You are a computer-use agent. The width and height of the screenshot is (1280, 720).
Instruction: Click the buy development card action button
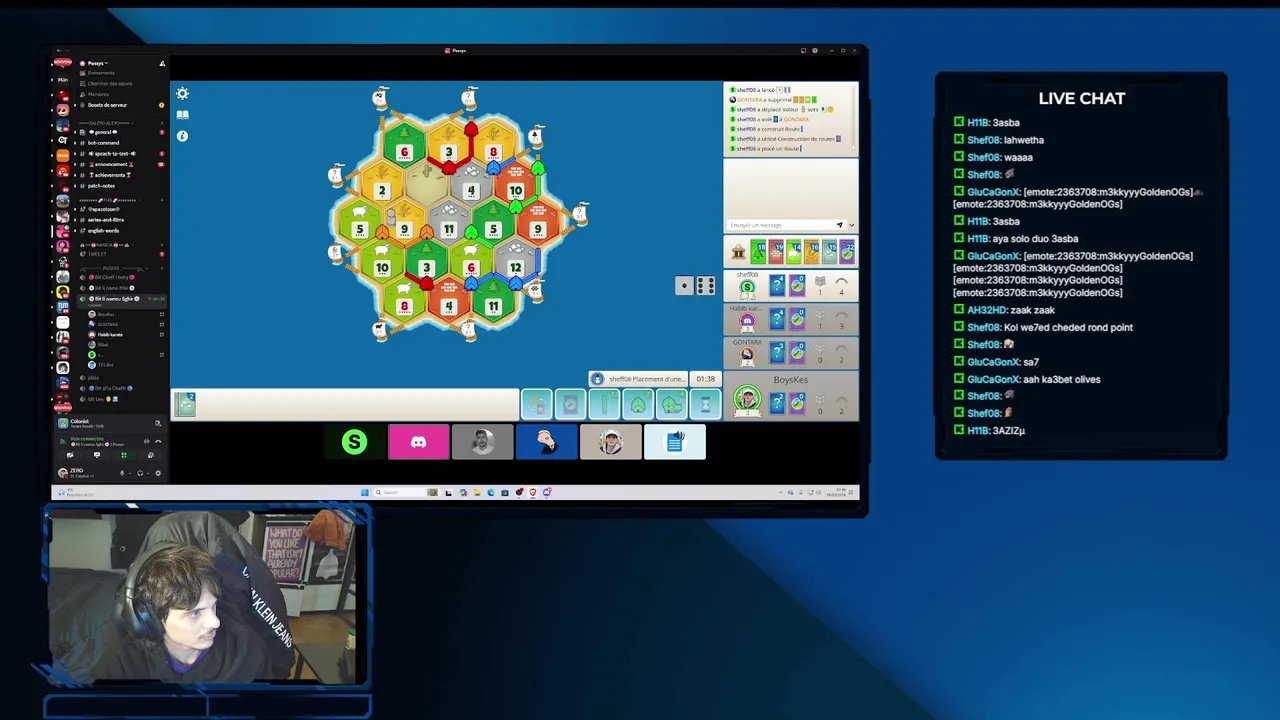click(570, 404)
